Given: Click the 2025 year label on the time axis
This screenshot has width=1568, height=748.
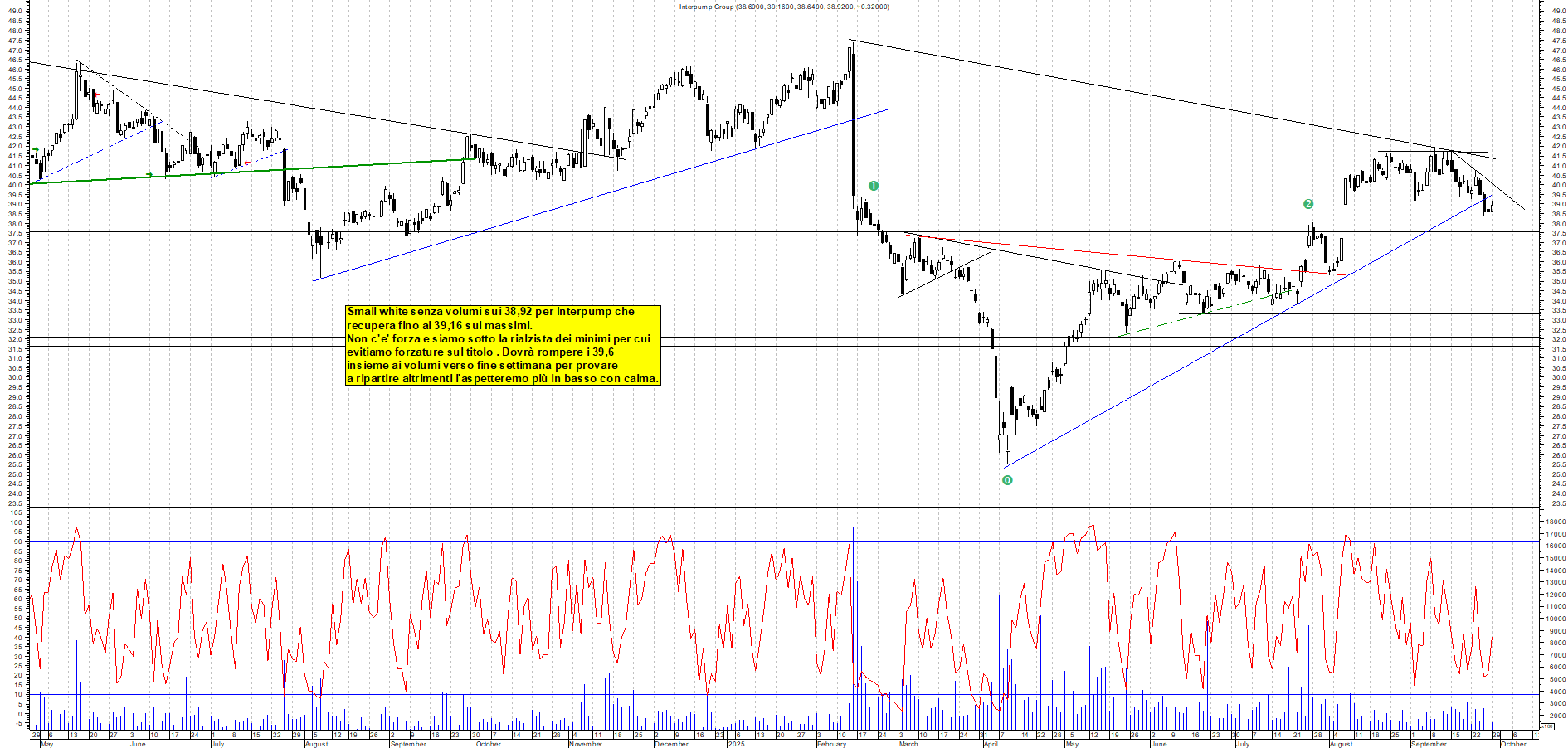Looking at the screenshot, I should [736, 744].
